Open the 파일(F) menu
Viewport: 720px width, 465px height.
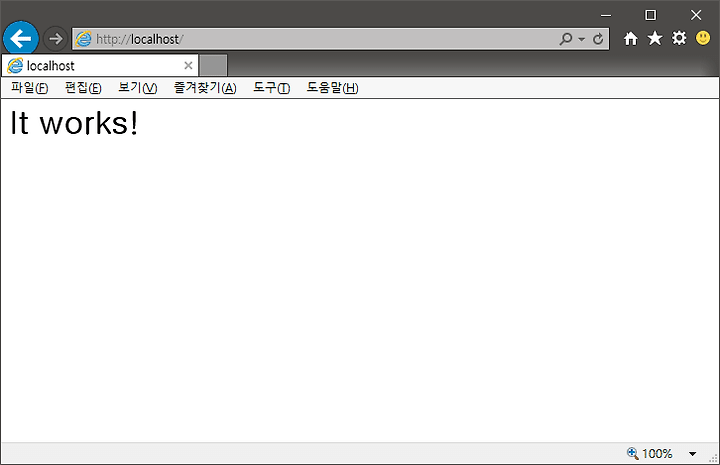(29, 88)
